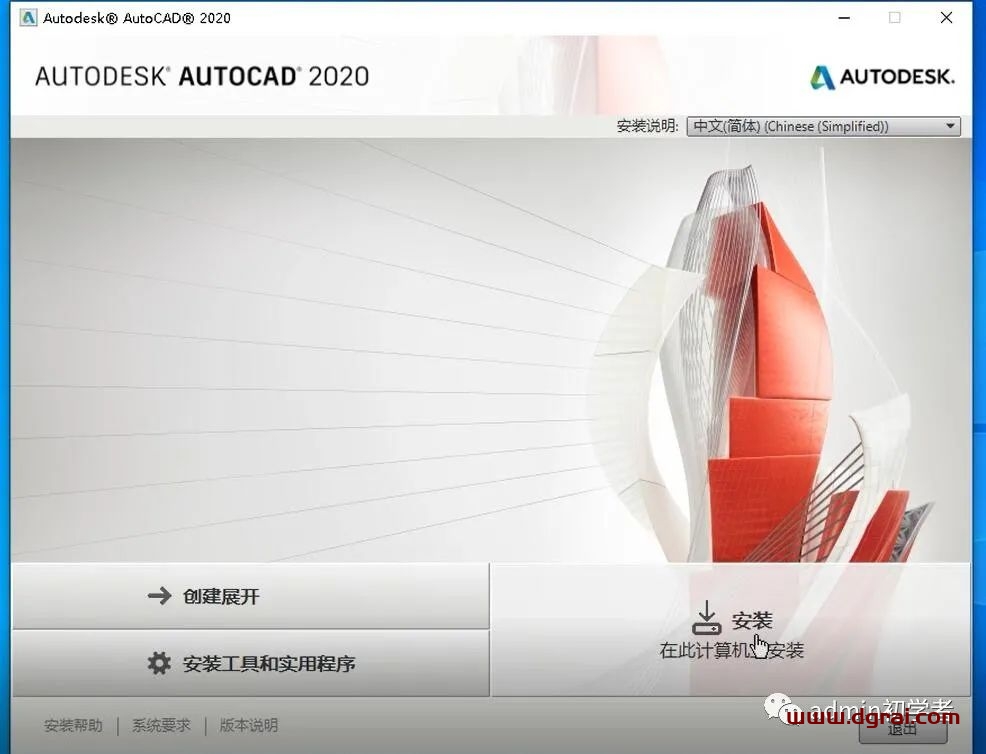The image size is (986, 754).
Task: Open the System Requirements (系统要求) link
Action: (x=161, y=725)
